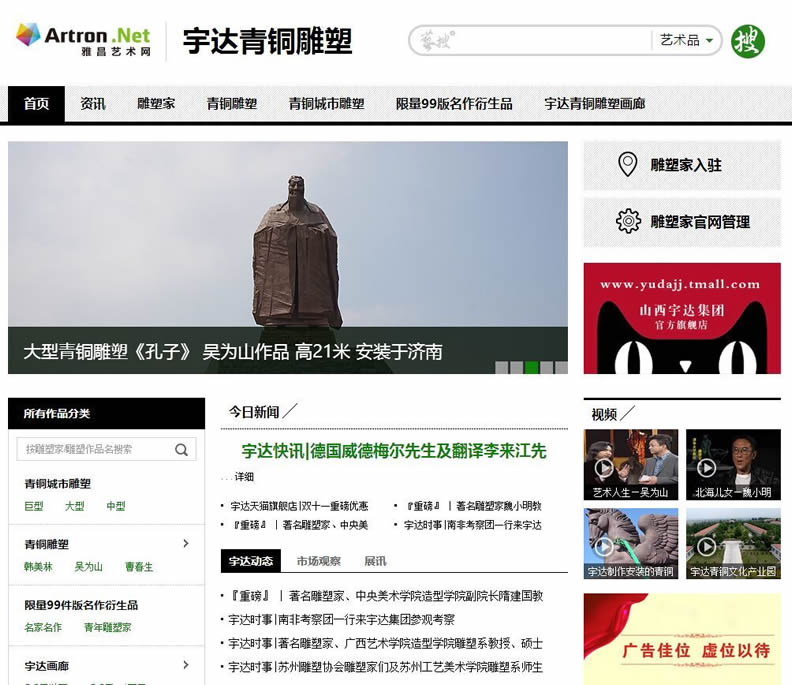
Task: Switch to the 展讯 tab
Action: coord(375,561)
